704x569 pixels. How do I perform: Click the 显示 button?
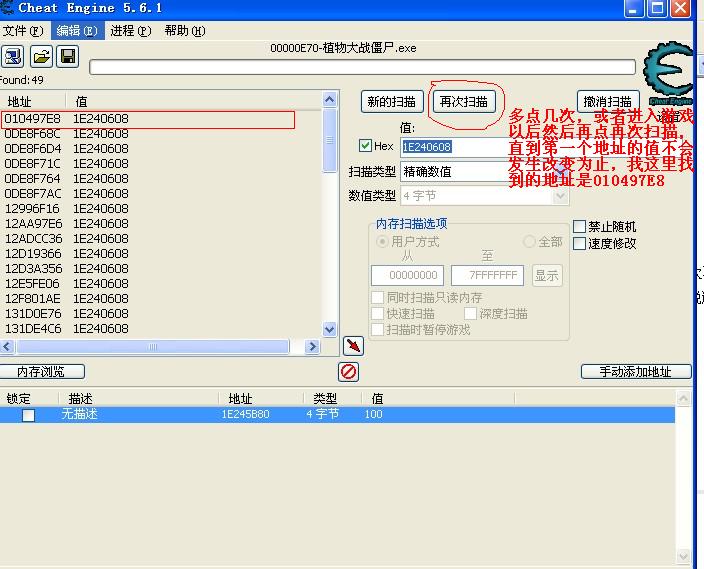[x=547, y=275]
